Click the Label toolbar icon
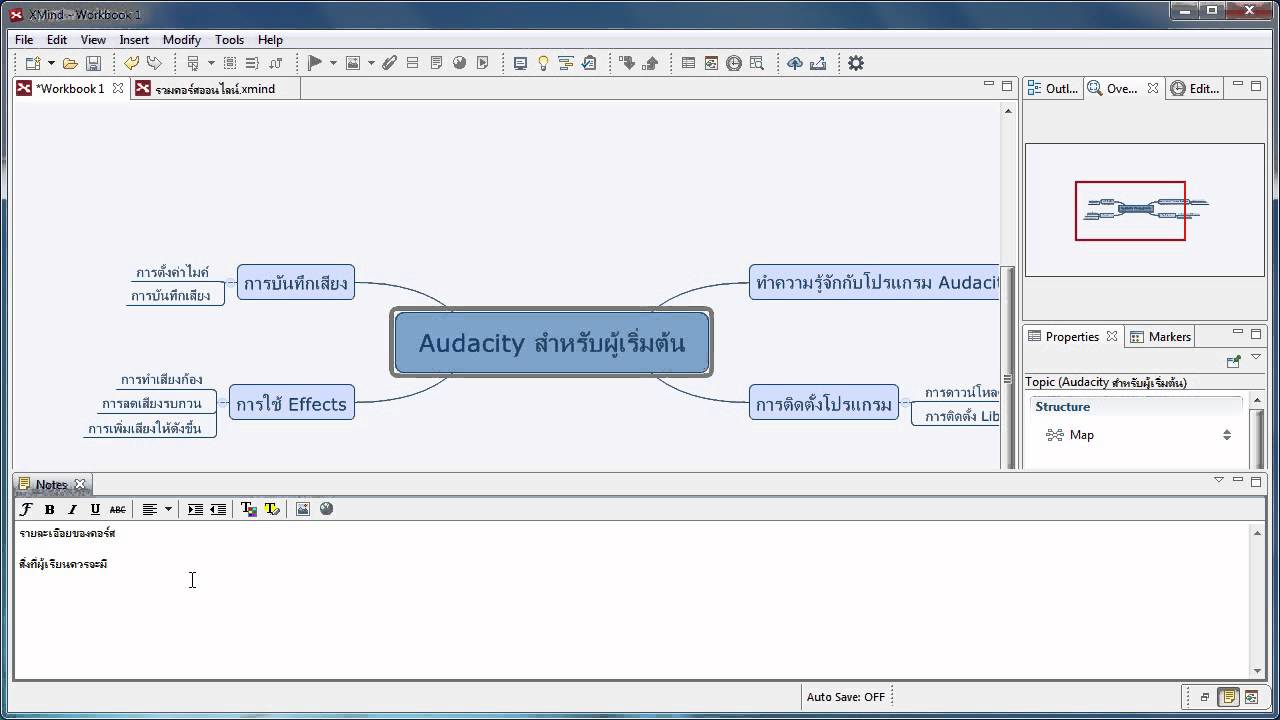The width and height of the screenshot is (1280, 720). tap(413, 63)
